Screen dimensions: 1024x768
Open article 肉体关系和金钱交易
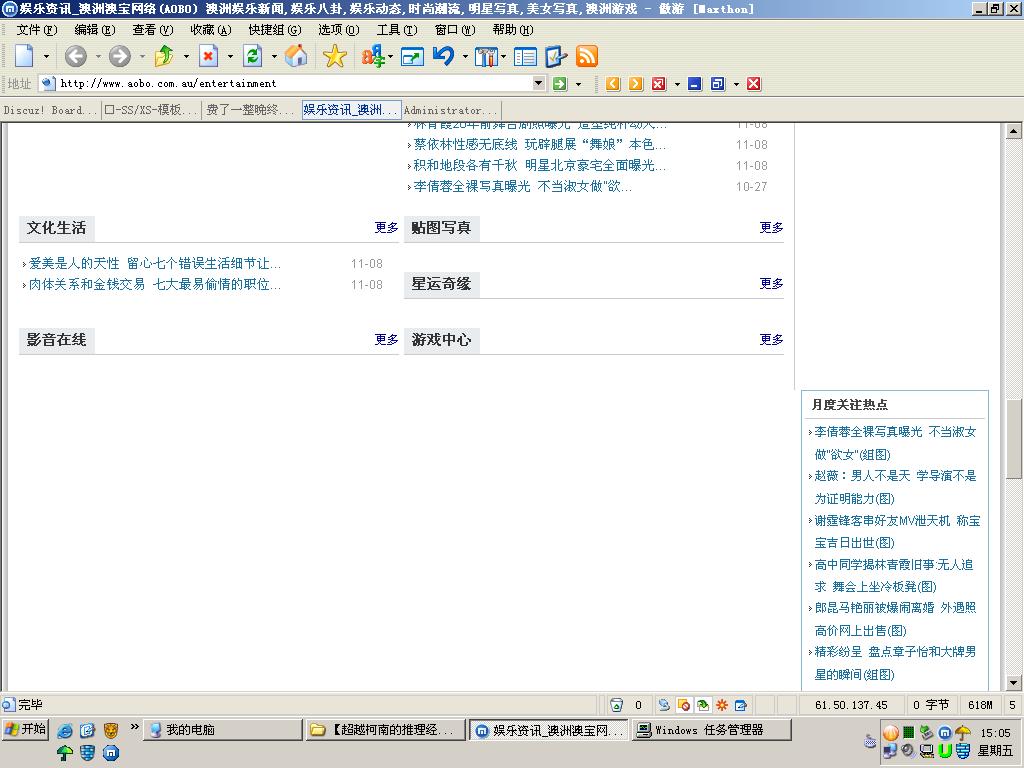(155, 285)
